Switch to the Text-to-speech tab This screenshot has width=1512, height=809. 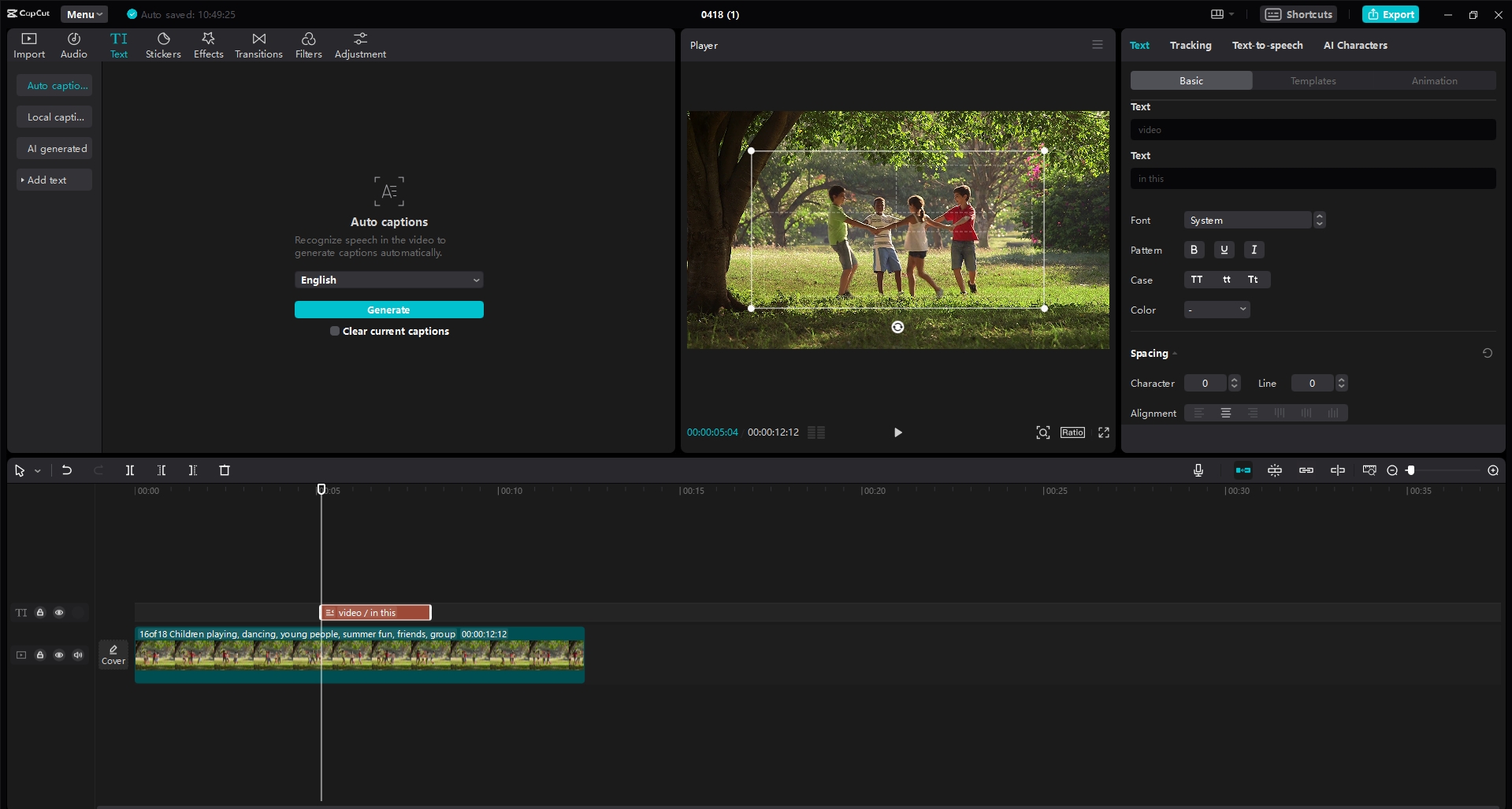[x=1267, y=45]
